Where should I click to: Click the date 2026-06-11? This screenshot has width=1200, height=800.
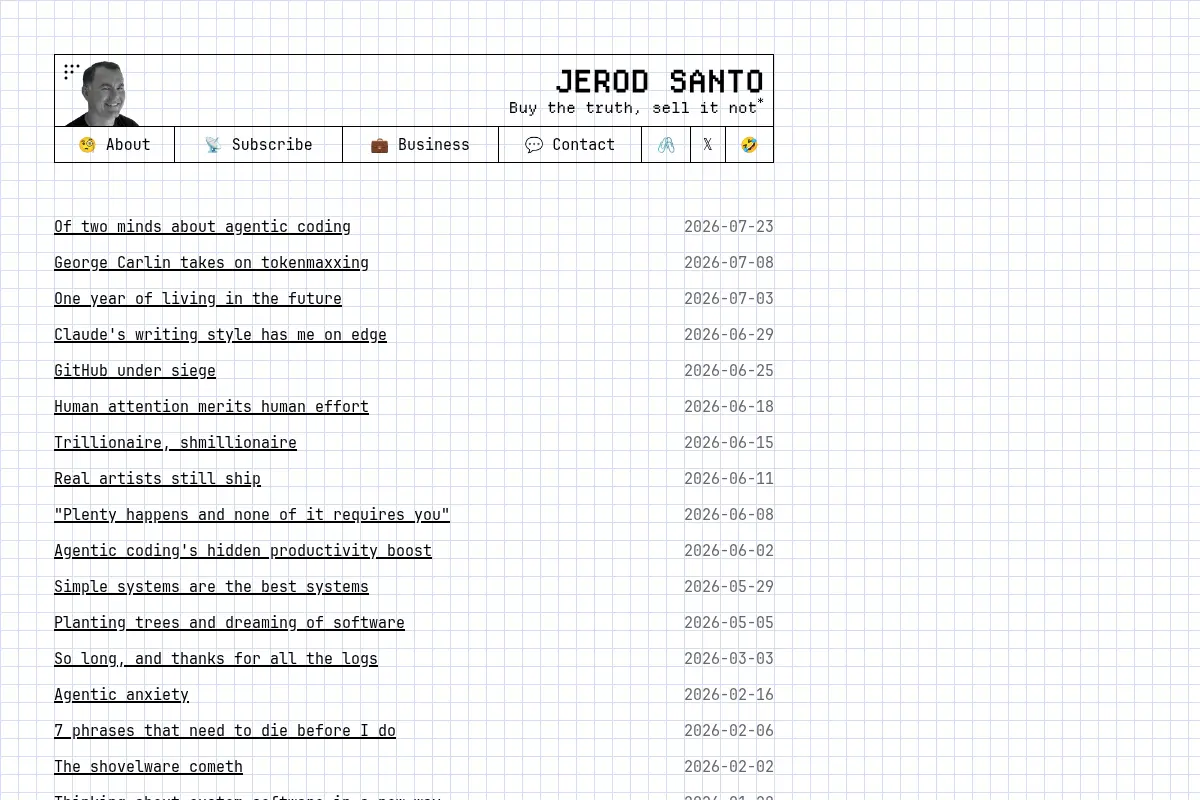click(729, 479)
